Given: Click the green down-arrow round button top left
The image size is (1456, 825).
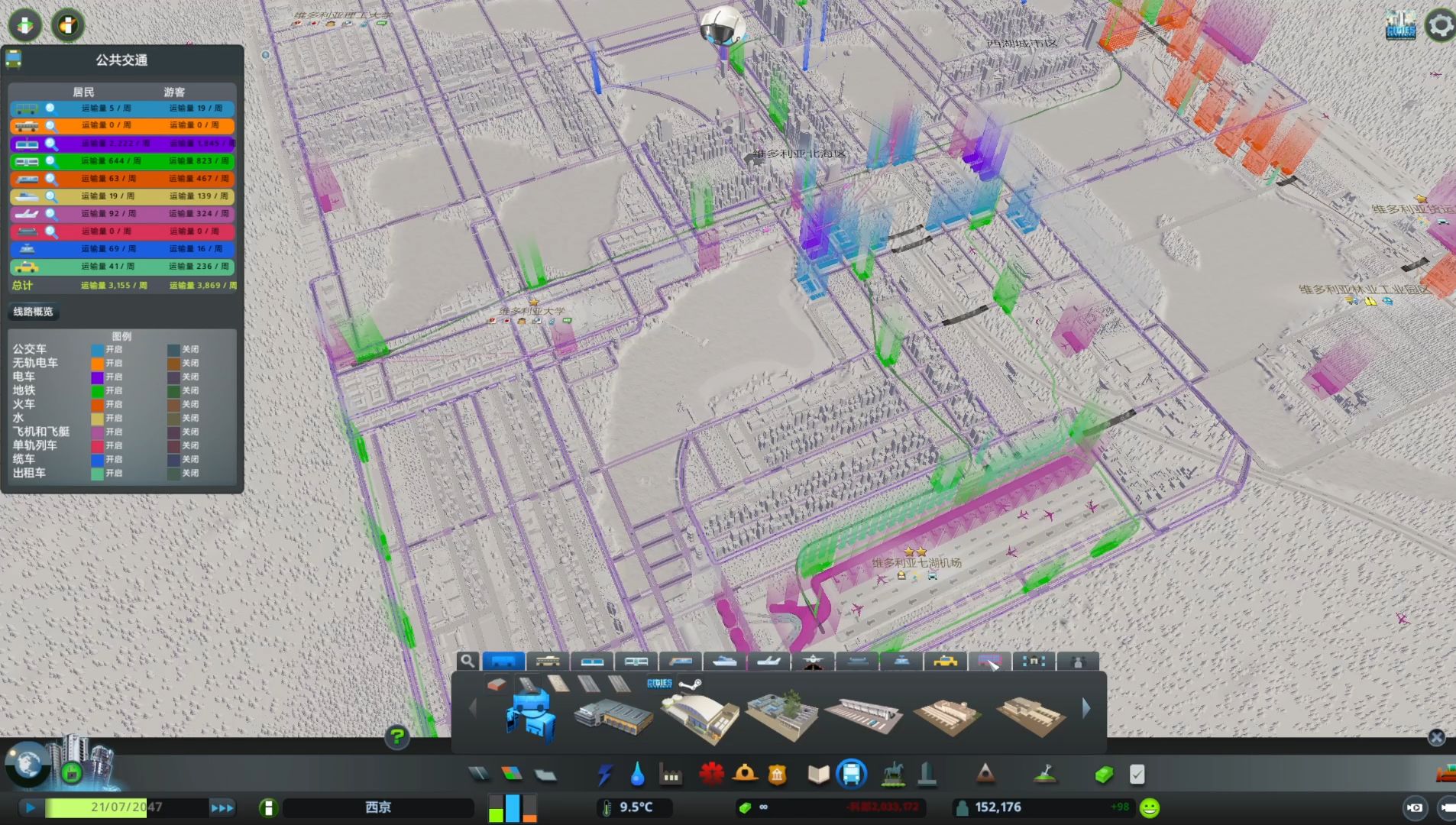Looking at the screenshot, I should tap(25, 25).
